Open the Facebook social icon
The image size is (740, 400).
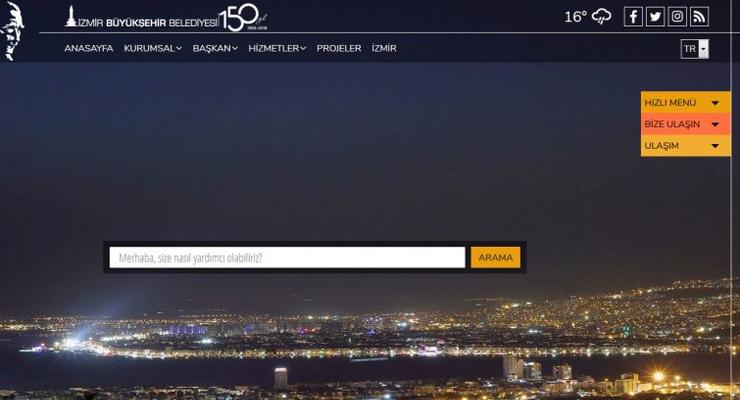coord(633,16)
